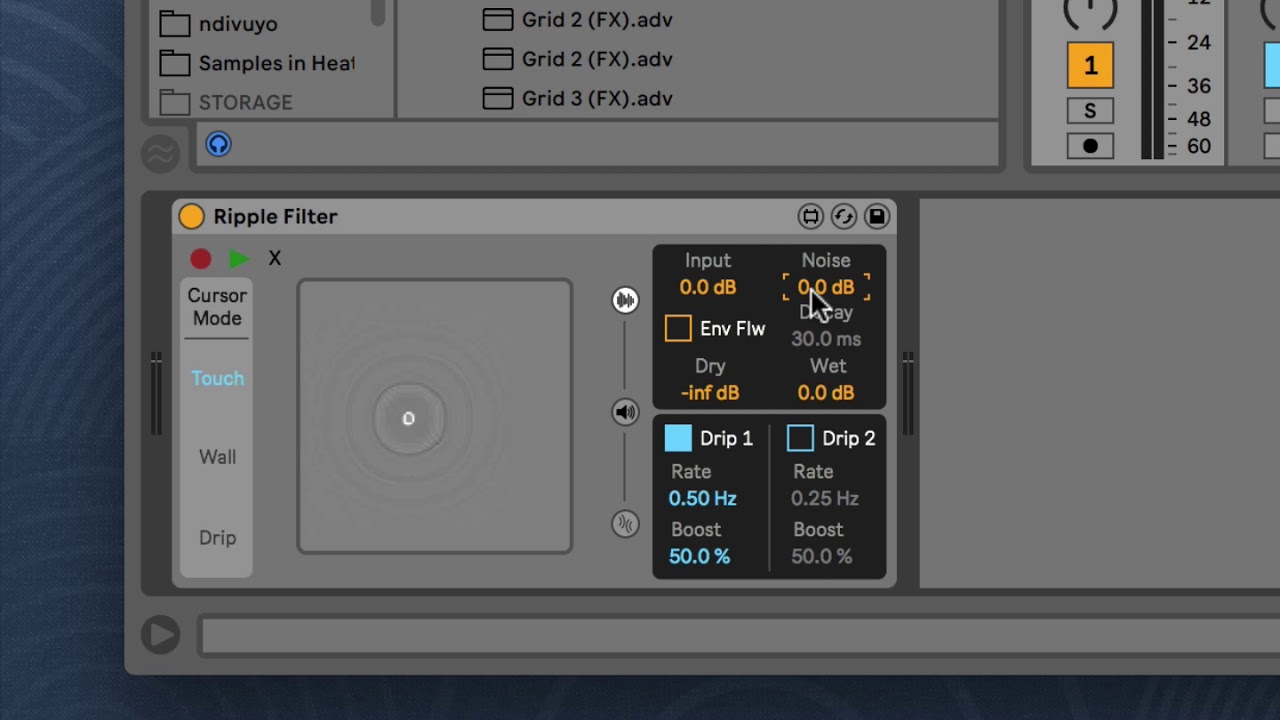
Task: Click the Decay 30.0 ms value
Action: [x=826, y=339]
